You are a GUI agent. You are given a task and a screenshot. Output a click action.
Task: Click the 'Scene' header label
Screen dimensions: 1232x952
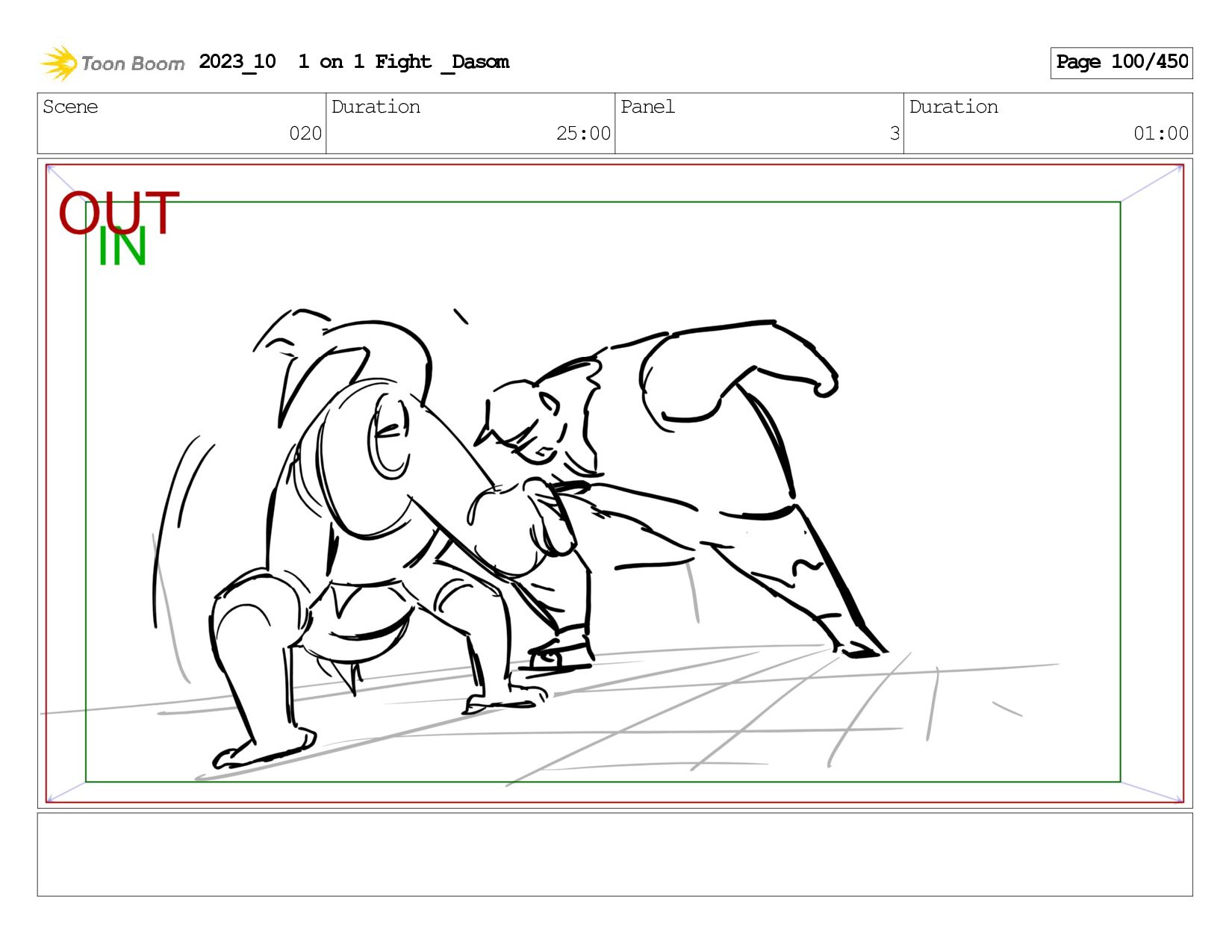70,107
